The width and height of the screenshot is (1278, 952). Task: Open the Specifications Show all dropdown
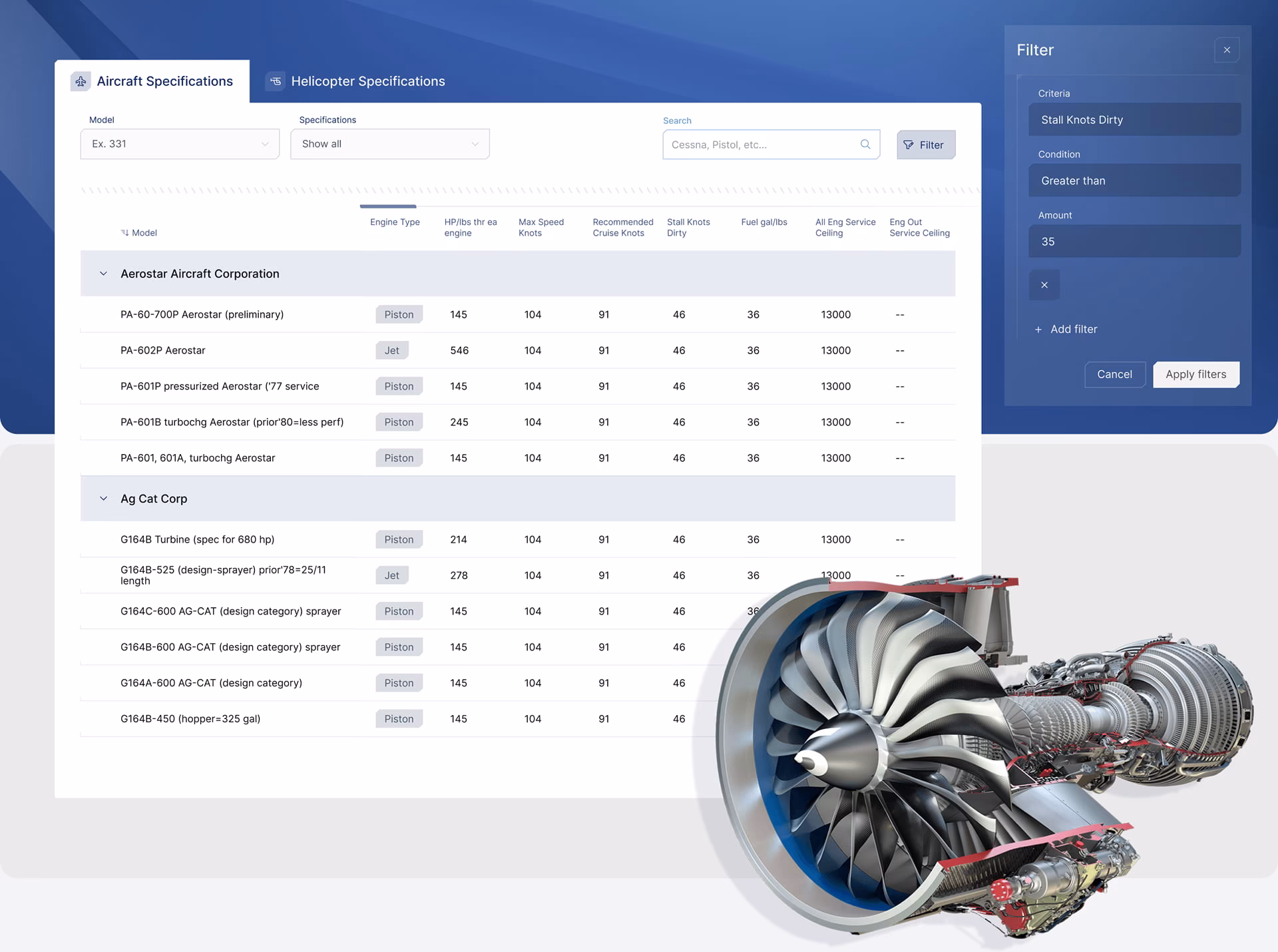389,144
